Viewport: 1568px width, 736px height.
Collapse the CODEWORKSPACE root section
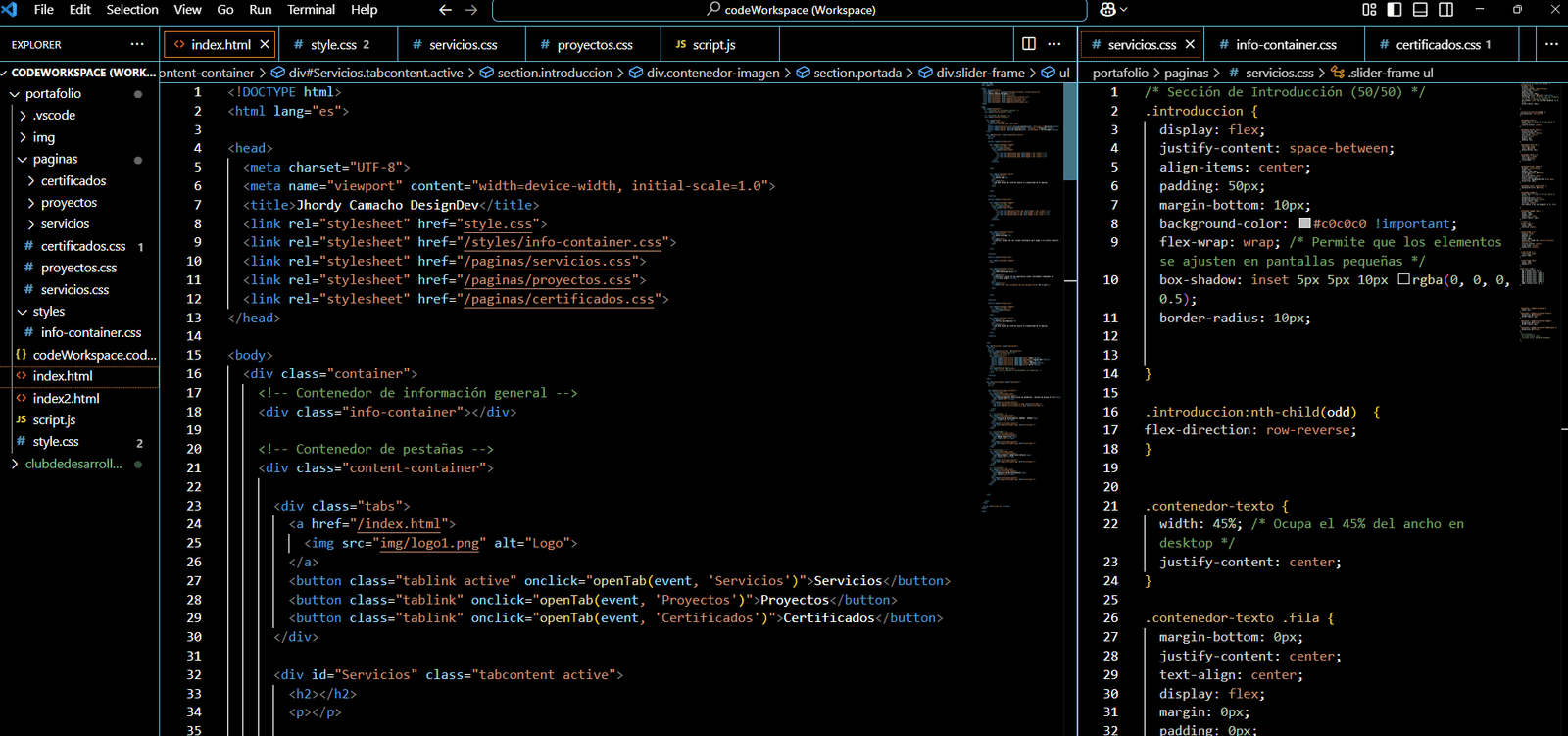point(79,73)
